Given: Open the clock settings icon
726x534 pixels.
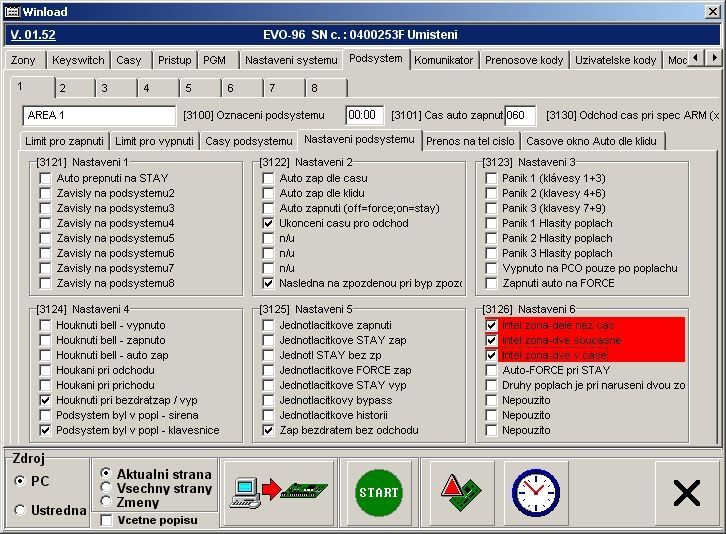Looking at the screenshot, I should point(536,492).
